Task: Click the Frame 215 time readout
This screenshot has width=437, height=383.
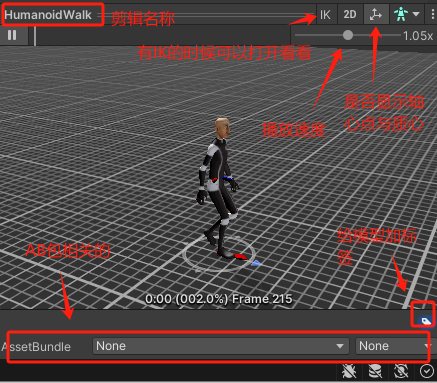Action: coord(218,299)
